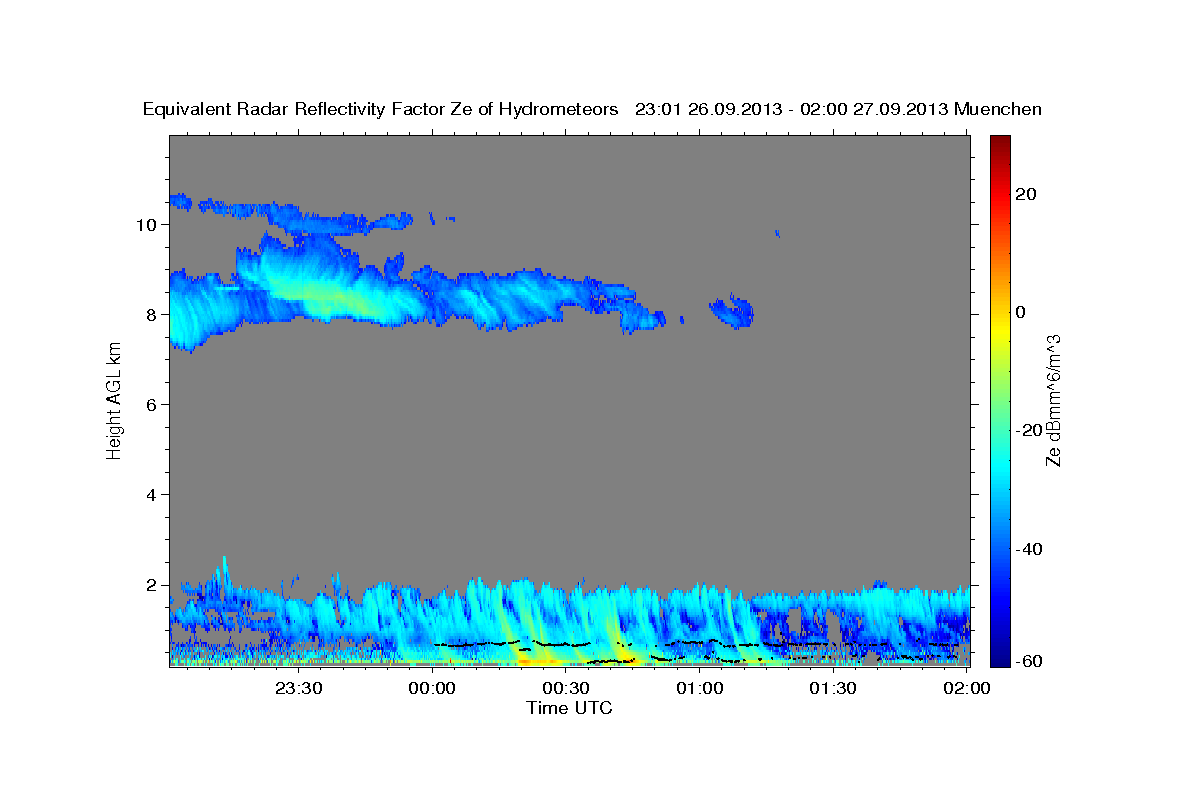Click the yellow region of the colorbar
This screenshot has width=1200, height=800.
[999, 330]
